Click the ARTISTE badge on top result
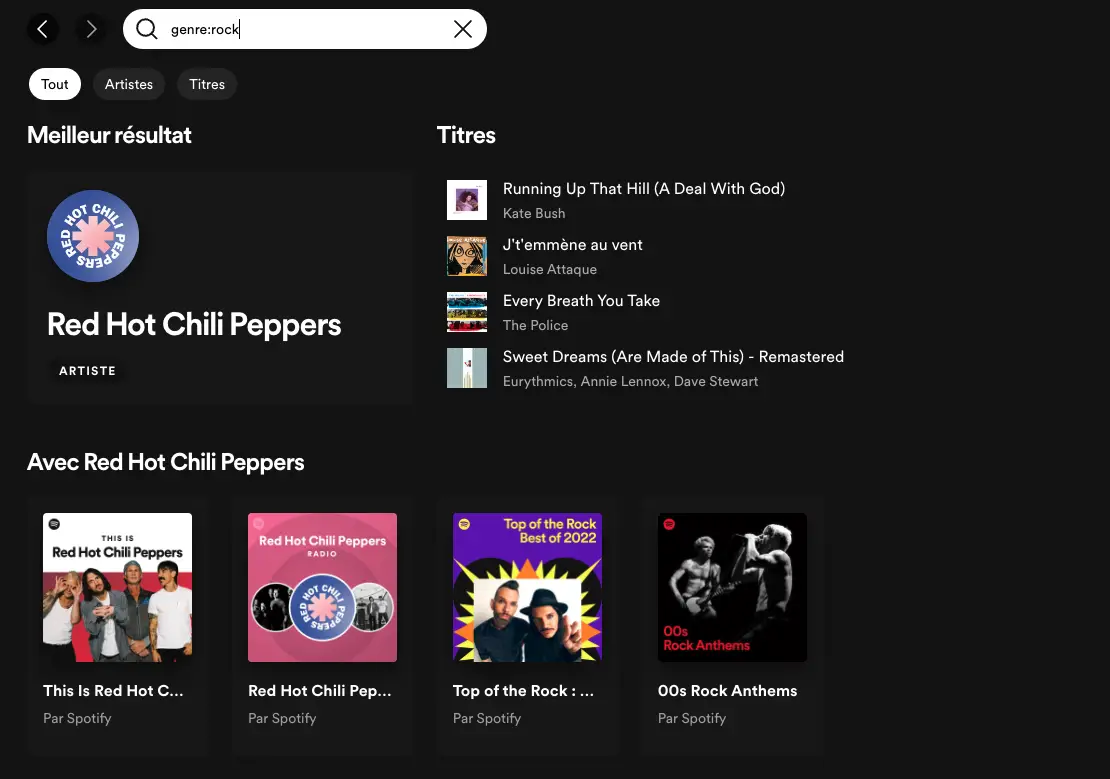1110x779 pixels. tap(87, 370)
